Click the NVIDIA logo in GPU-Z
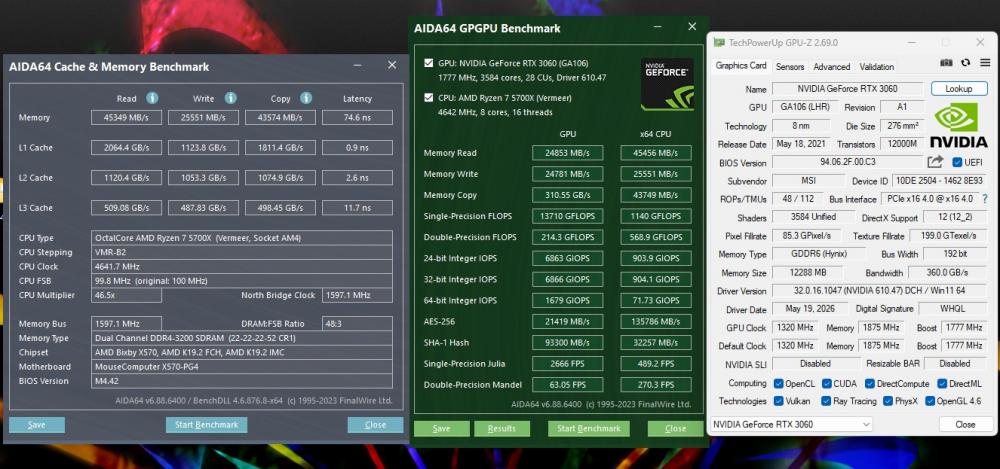Viewport: 1000px width, 469px height. point(958,126)
